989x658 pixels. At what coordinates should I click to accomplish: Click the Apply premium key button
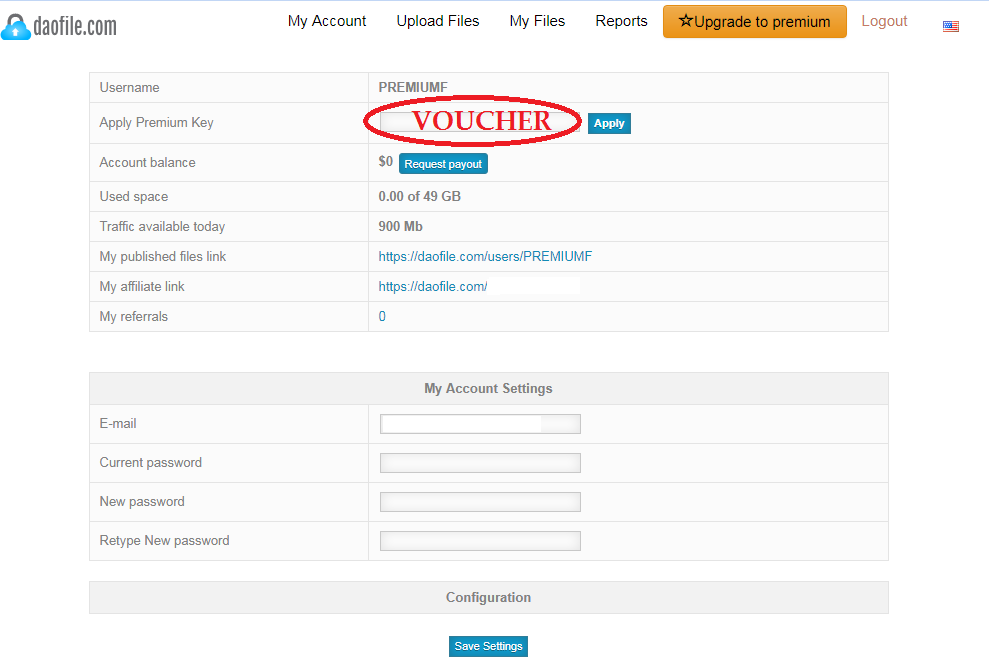(x=609, y=123)
